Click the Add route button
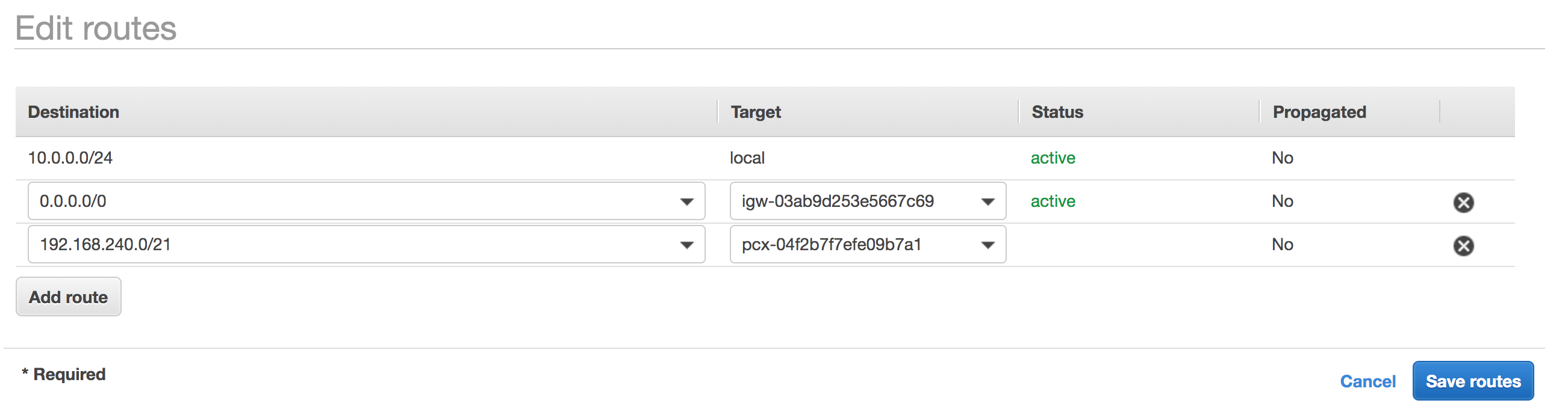The image size is (1568, 415). (x=68, y=297)
